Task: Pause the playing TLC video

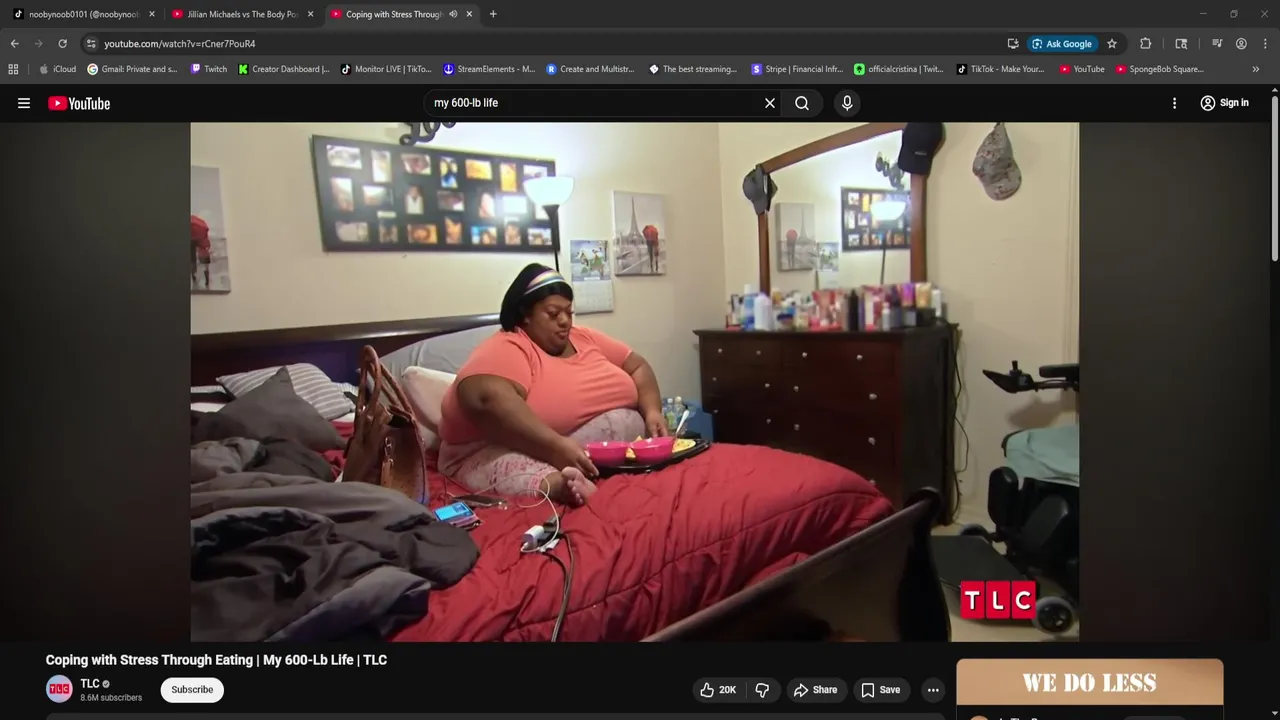Action: point(634,381)
